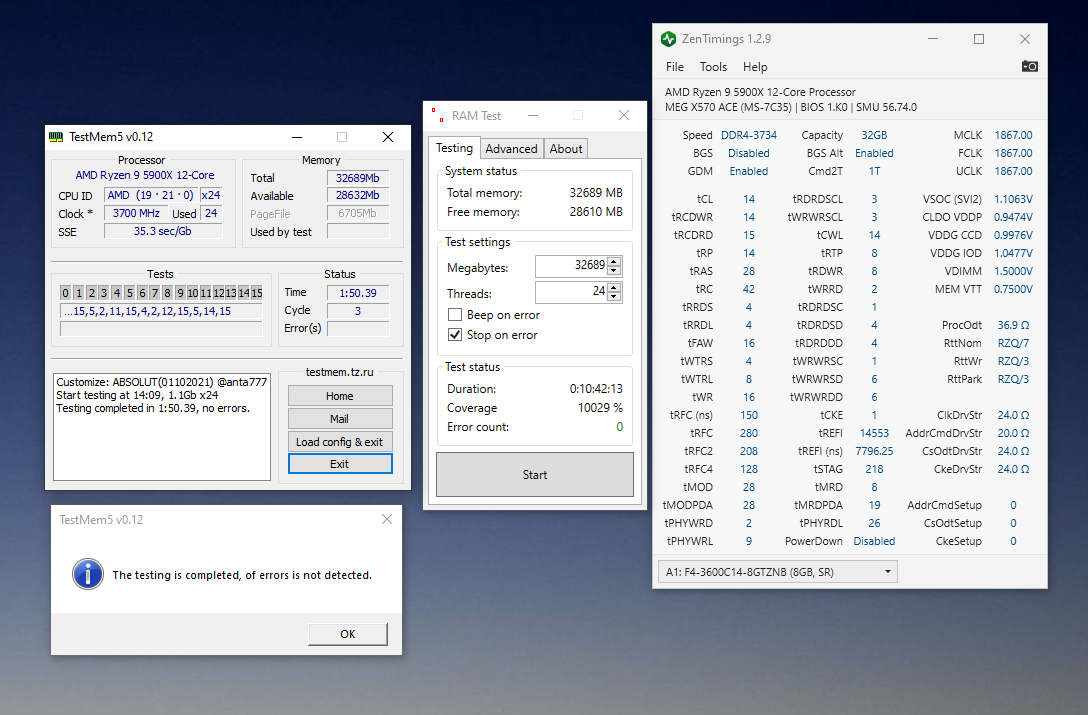Open the ZenTimings Help menu
Screen dimensions: 1088x715
[x=755, y=67]
